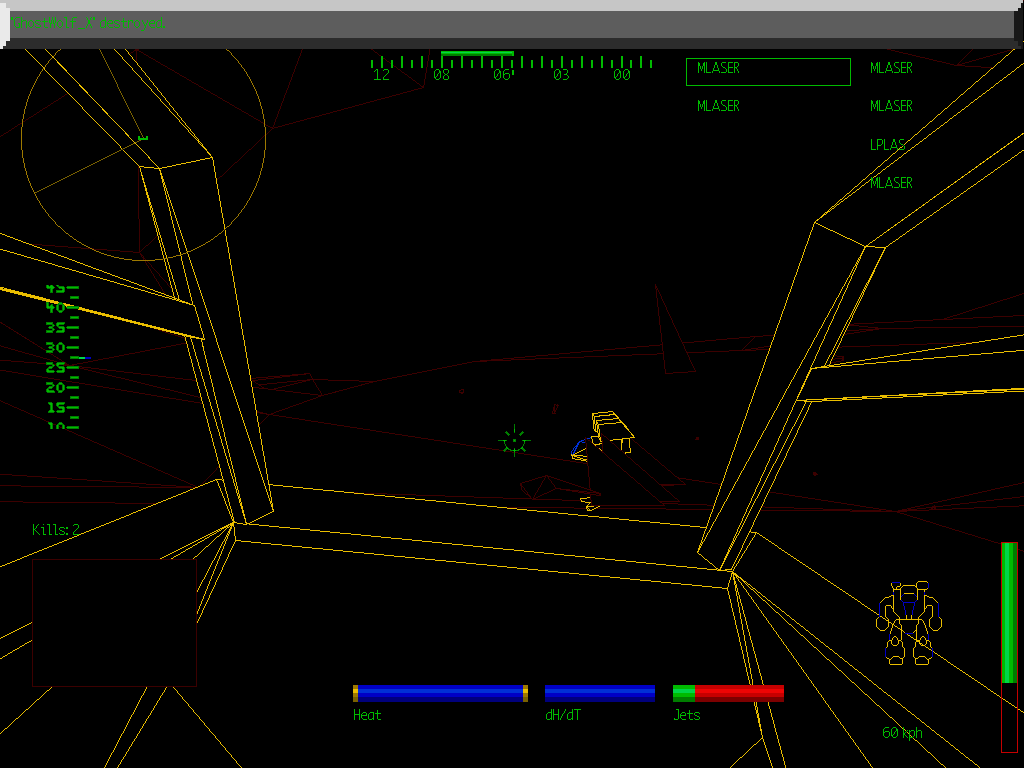Select the highlighted MLASER weapon group
The image size is (1024, 768).
(x=766, y=69)
